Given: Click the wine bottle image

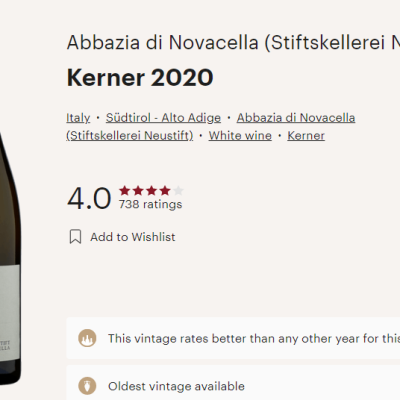Looking at the screenshot, I should (10, 258).
